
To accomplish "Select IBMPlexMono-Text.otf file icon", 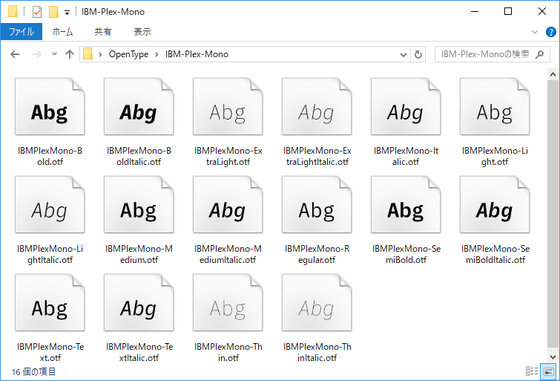I will [x=50, y=303].
